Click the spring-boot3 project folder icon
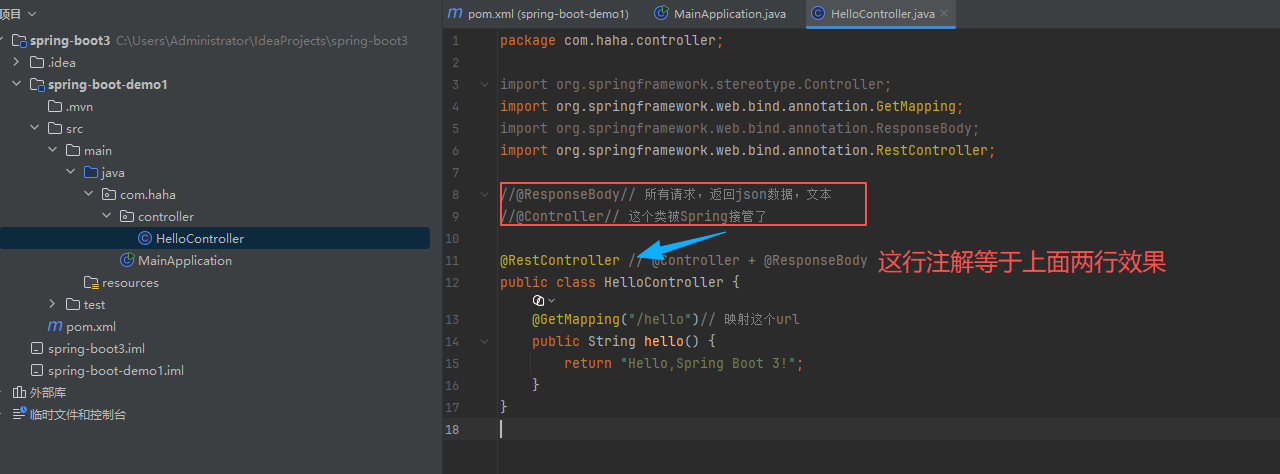 tap(19, 40)
